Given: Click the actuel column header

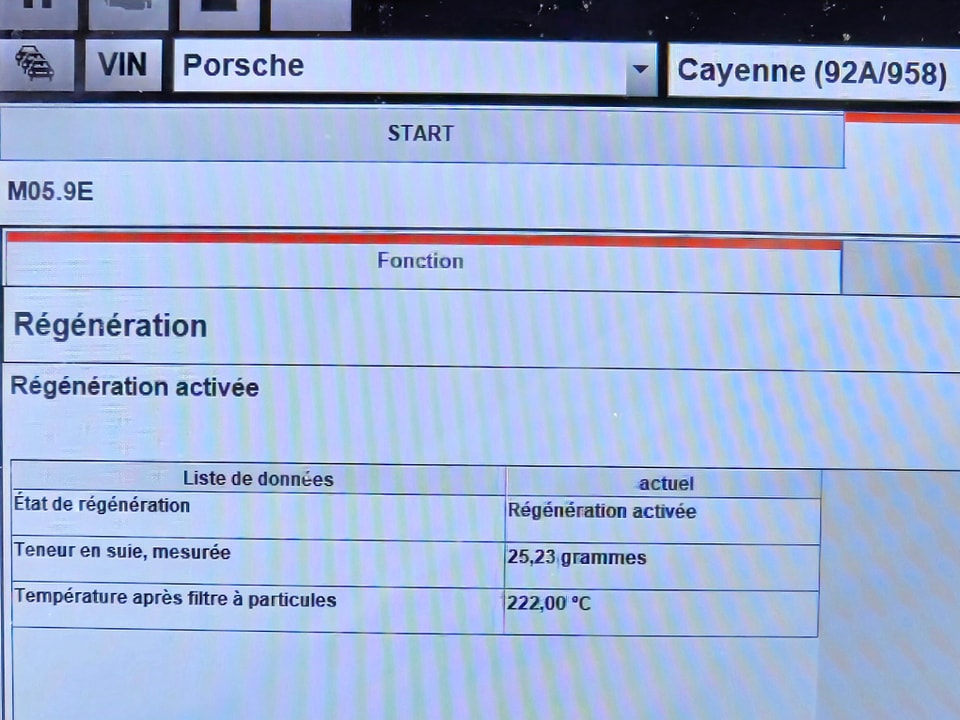Looking at the screenshot, I should coord(664,483).
